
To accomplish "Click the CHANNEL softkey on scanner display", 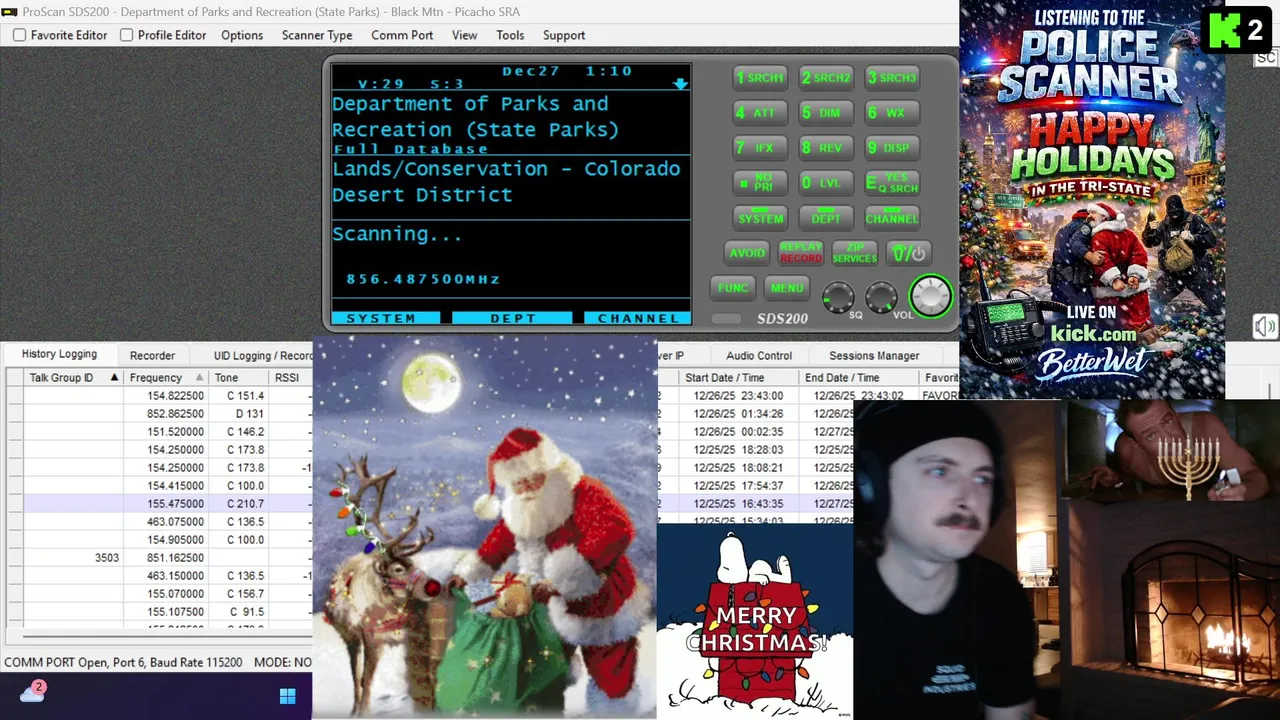I will click(637, 318).
